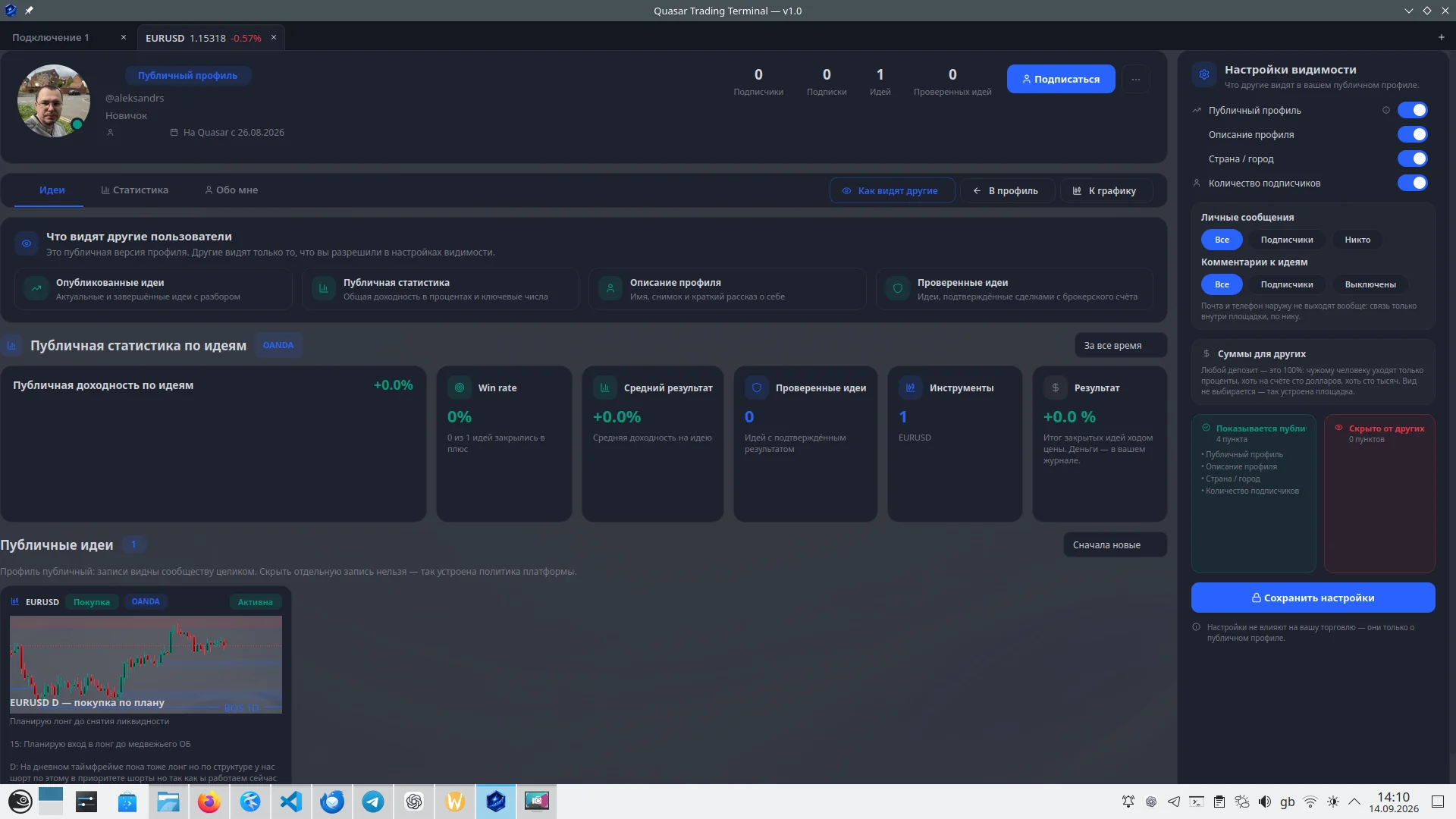Open Firefox from the taskbar
Image resolution: width=1456 pixels, height=819 pixels.
click(209, 802)
